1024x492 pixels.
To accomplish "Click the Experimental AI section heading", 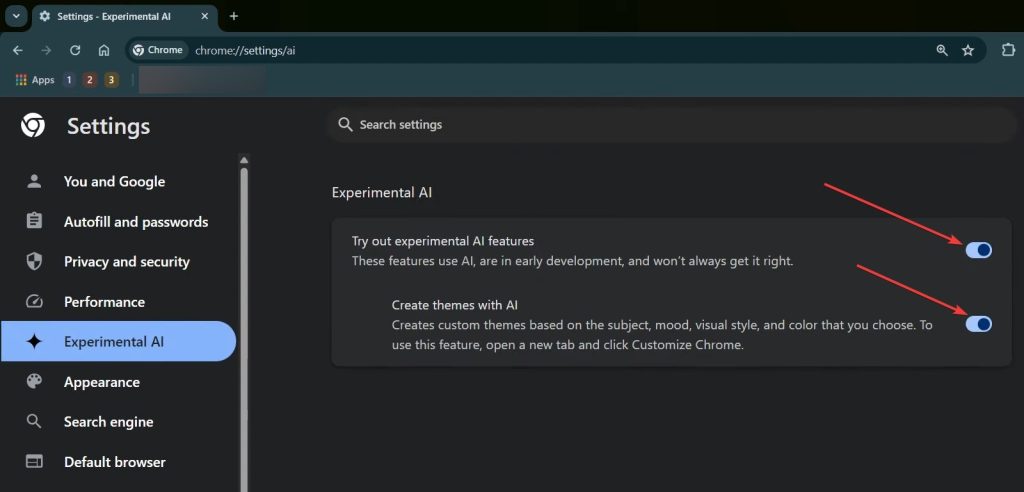I will pyautogui.click(x=382, y=193).
